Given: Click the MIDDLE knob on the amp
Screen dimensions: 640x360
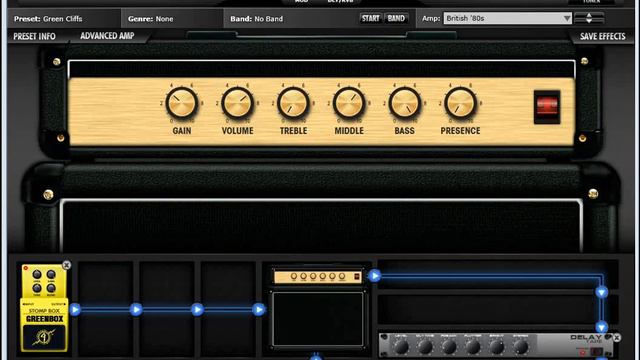Looking at the screenshot, I should 349,103.
